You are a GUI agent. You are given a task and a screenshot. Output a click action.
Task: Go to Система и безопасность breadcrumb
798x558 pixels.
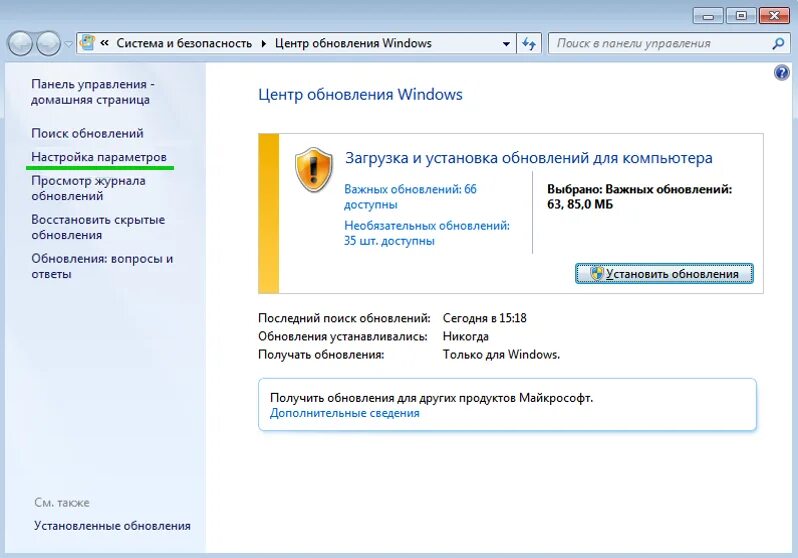[x=184, y=43]
